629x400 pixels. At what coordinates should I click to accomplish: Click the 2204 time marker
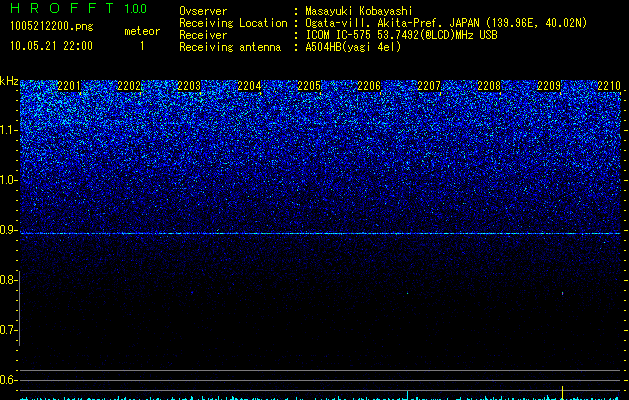click(x=249, y=86)
